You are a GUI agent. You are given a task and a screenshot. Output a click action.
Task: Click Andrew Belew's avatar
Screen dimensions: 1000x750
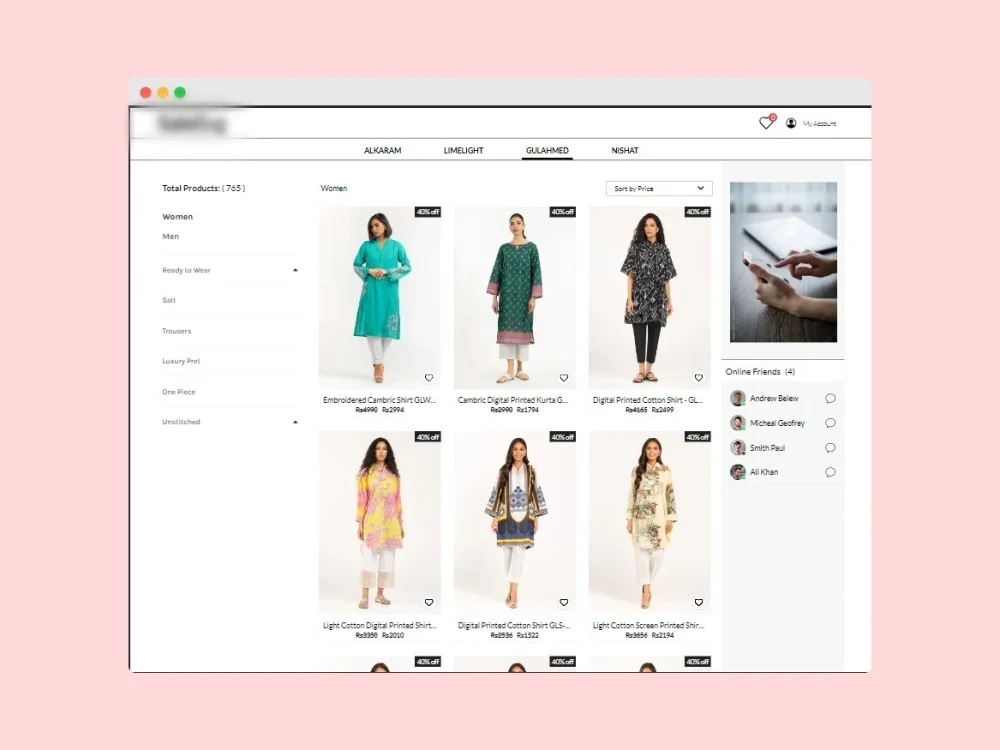click(x=738, y=399)
